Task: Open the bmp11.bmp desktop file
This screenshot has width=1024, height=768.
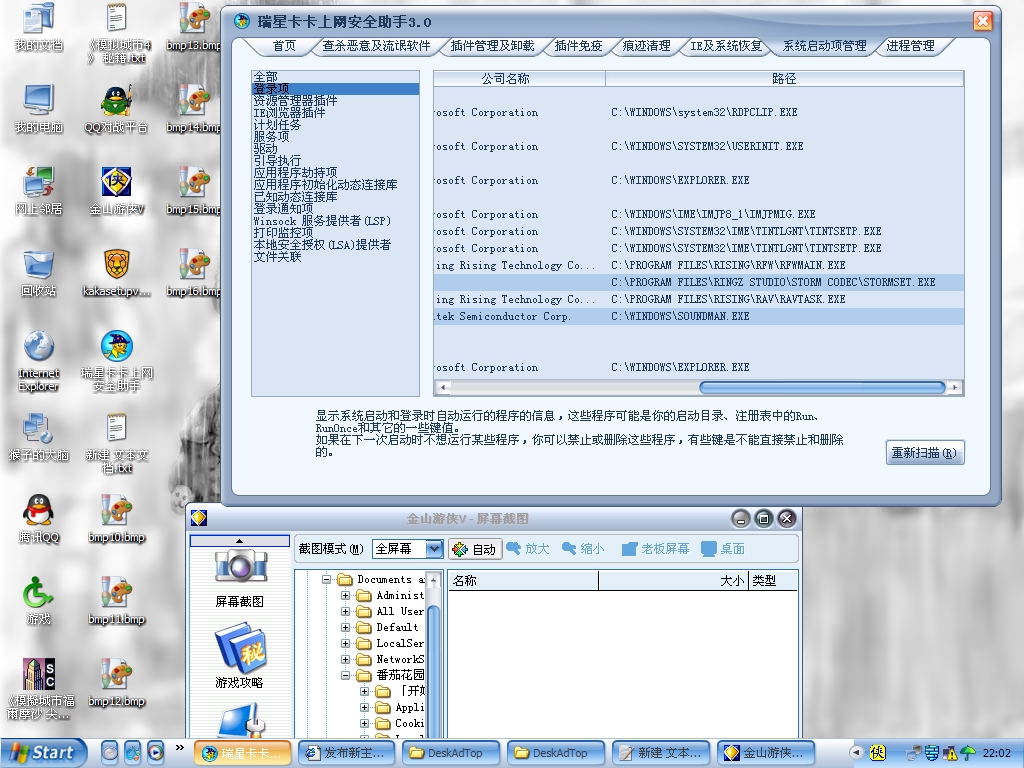Action: tap(116, 601)
